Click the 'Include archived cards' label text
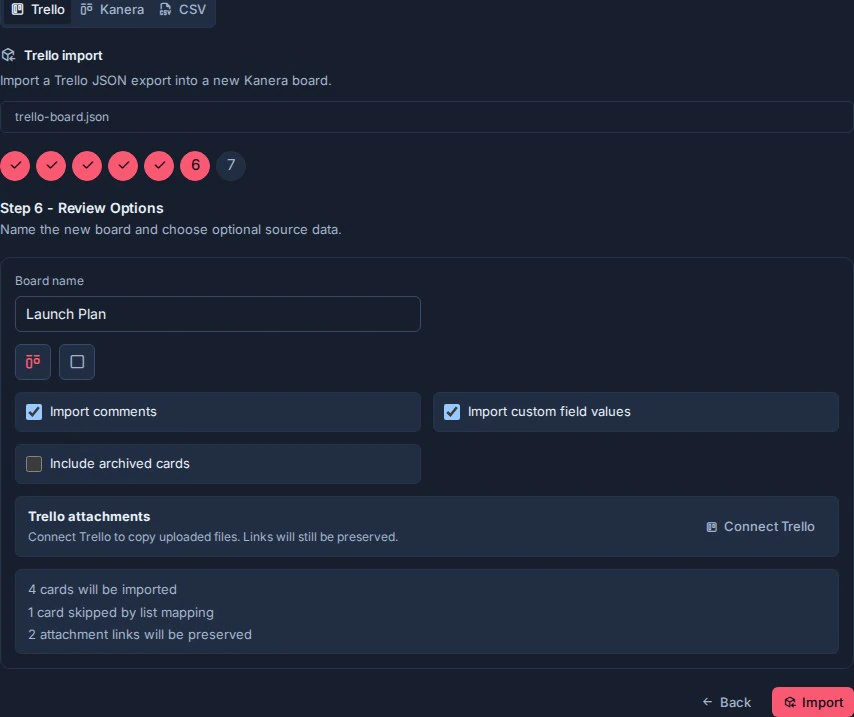 [x=120, y=464]
